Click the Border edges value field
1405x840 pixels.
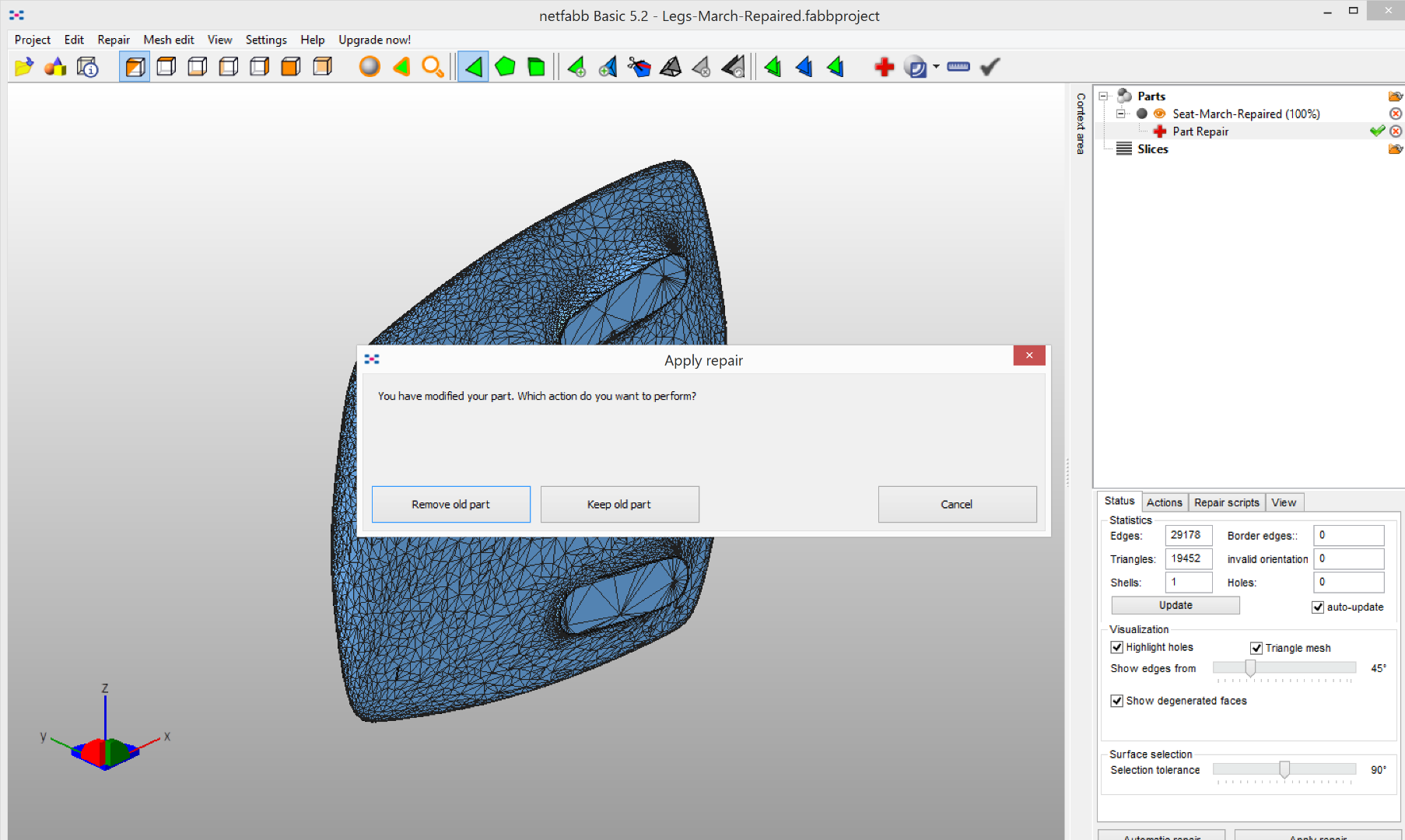[1349, 535]
